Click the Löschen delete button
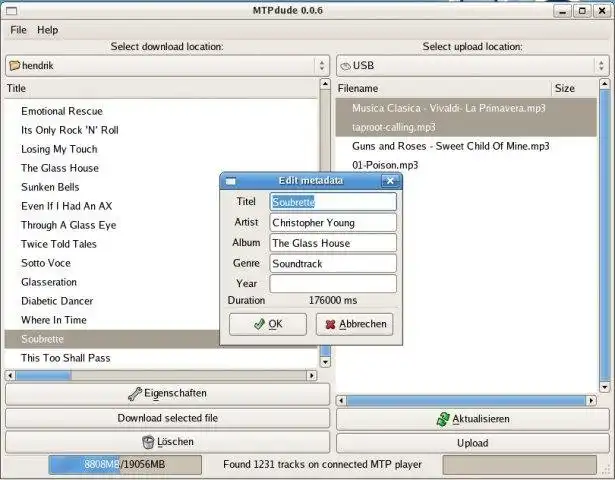Image resolution: width=615 pixels, height=480 pixels. (x=167, y=442)
